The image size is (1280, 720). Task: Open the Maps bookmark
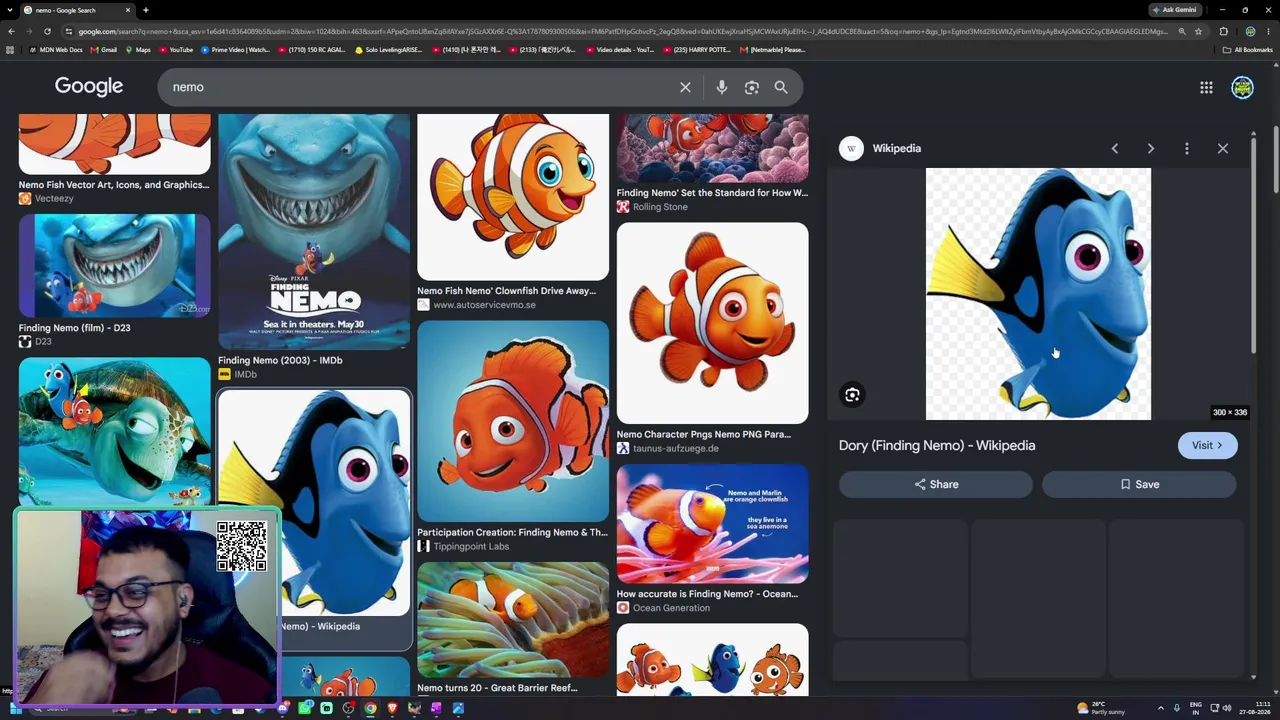coord(138,50)
